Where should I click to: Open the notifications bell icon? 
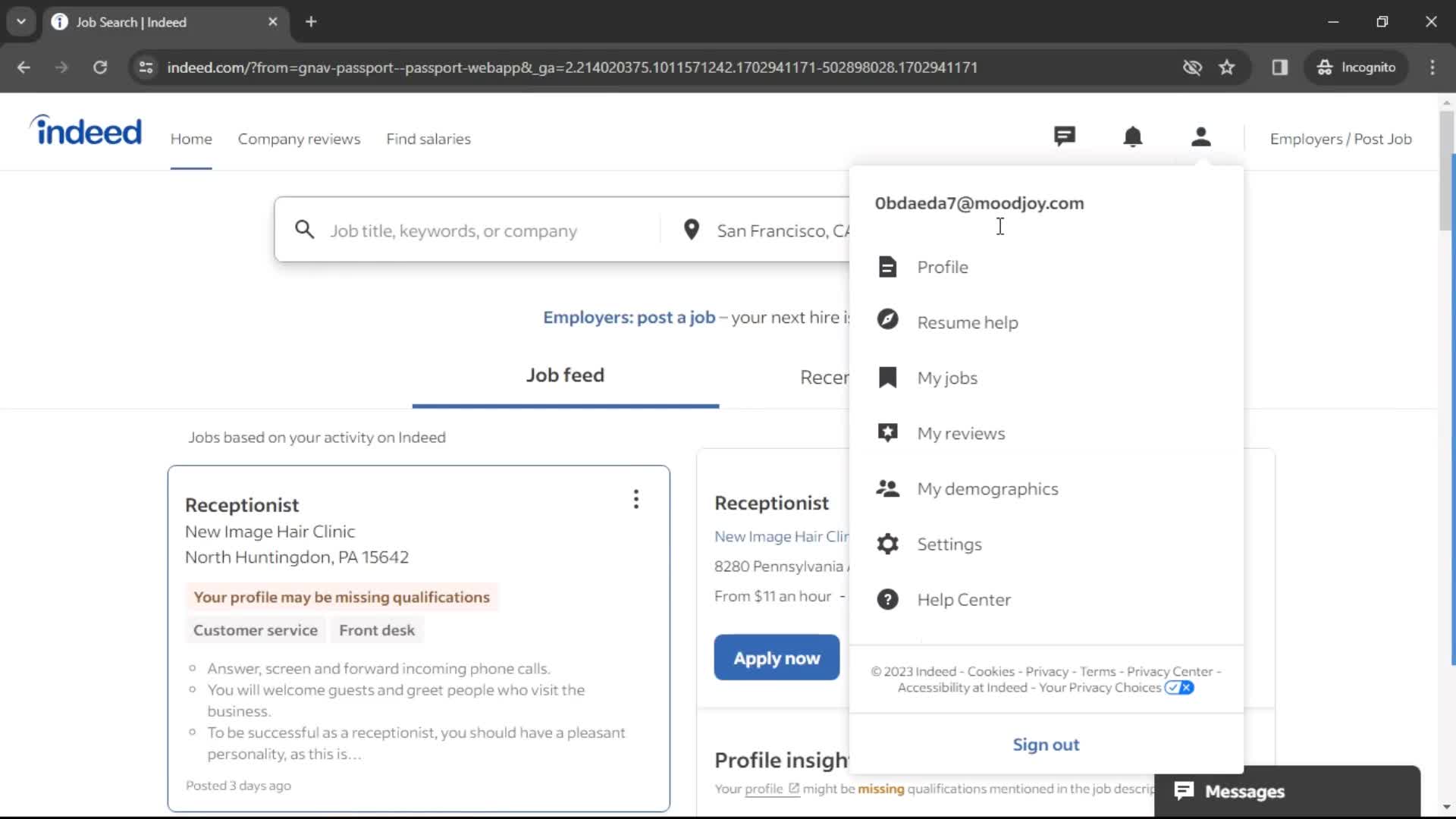point(1133,138)
